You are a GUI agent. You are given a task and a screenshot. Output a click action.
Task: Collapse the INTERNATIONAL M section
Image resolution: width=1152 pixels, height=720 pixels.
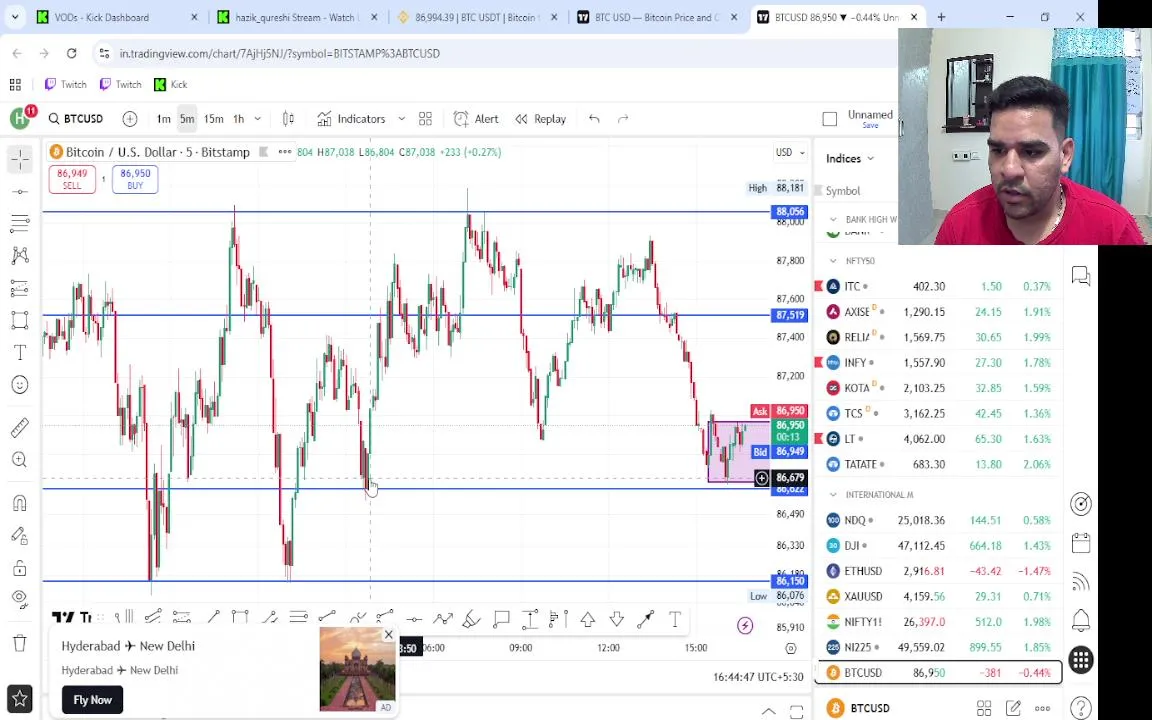point(833,494)
